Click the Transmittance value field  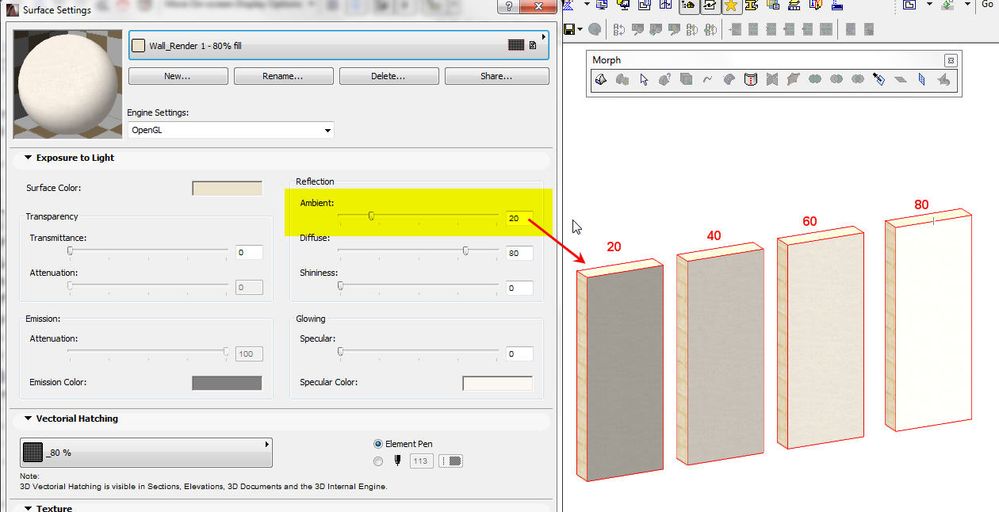point(249,252)
